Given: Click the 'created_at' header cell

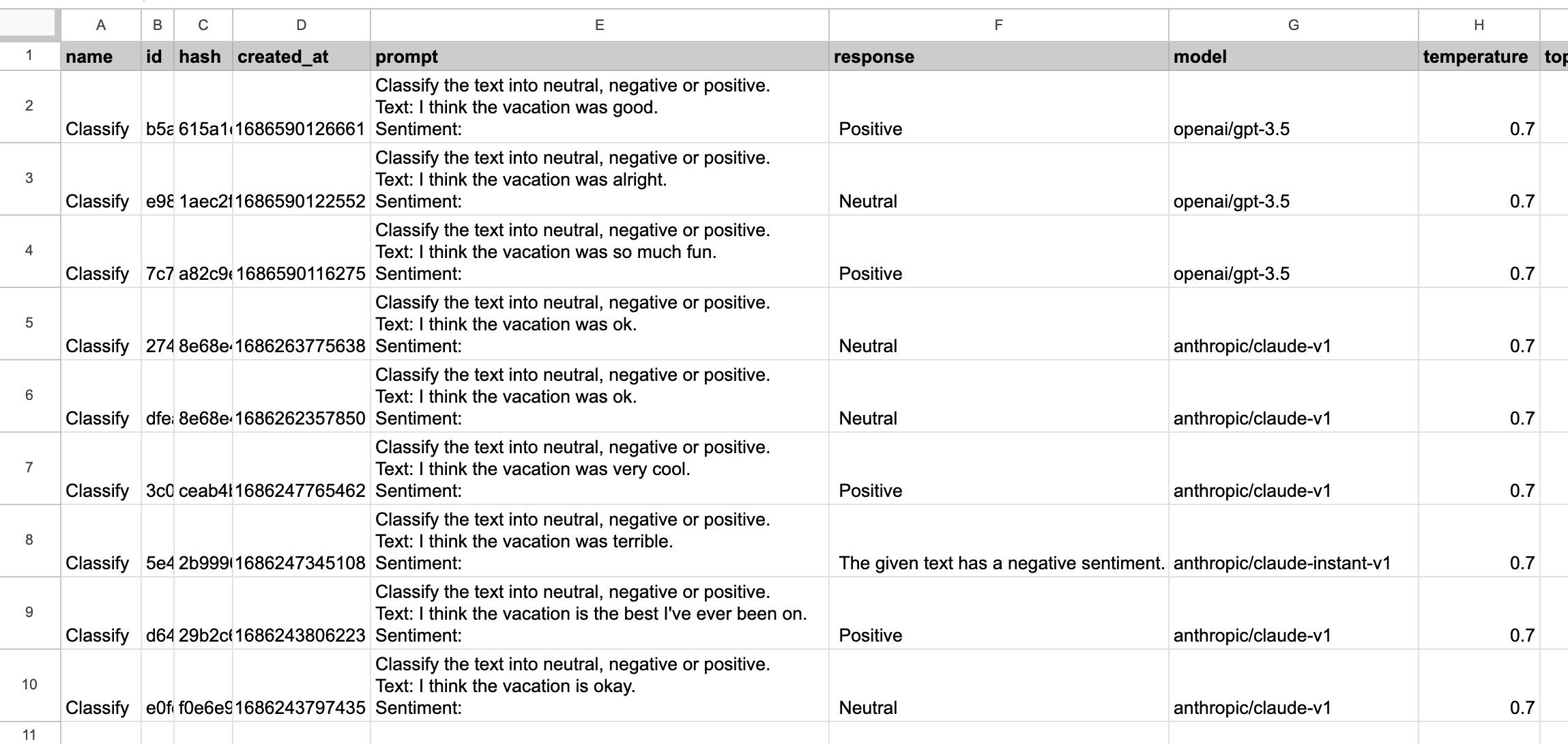Looking at the screenshot, I should pos(302,57).
